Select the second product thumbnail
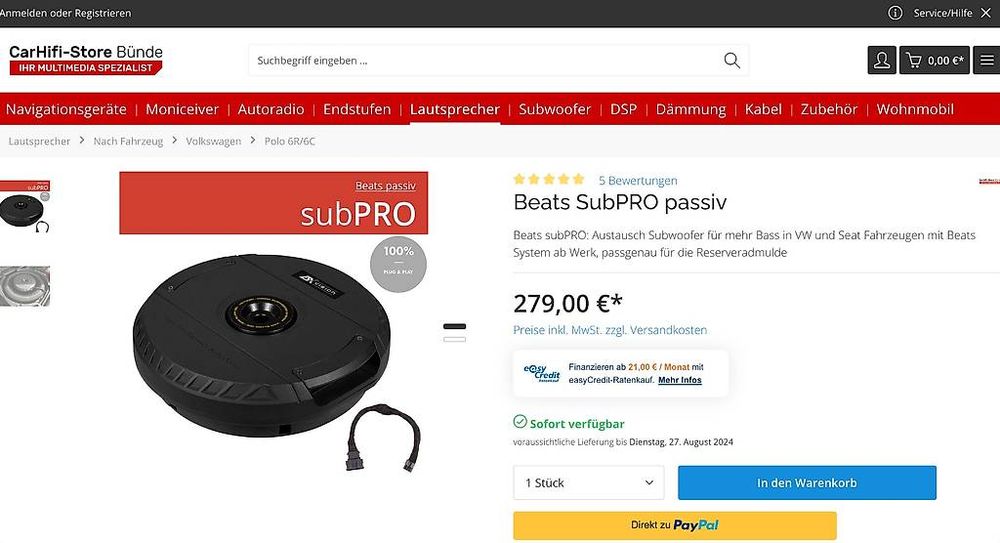 pyautogui.click(x=25, y=286)
